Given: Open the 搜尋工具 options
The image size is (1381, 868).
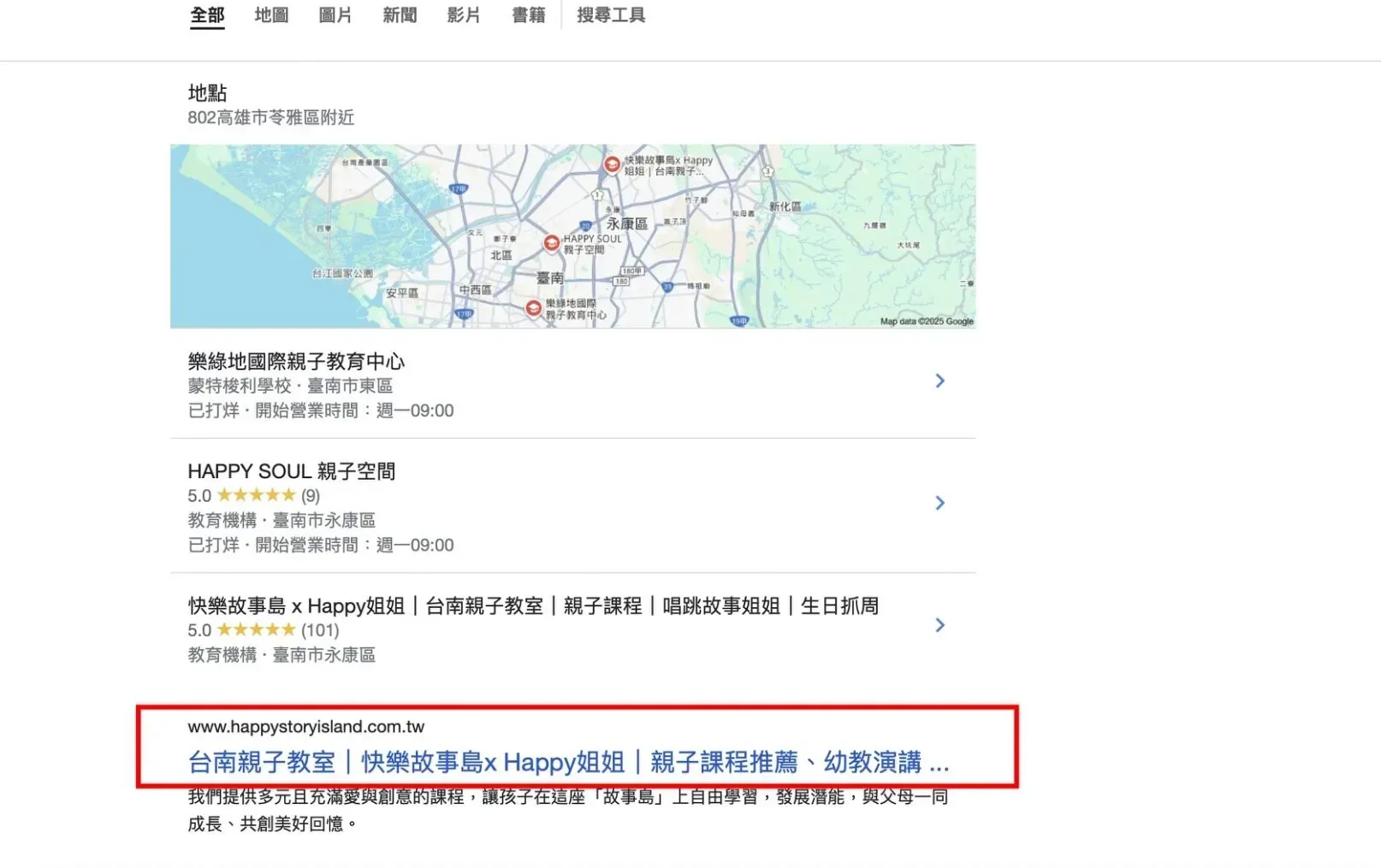Looking at the screenshot, I should click(x=611, y=15).
